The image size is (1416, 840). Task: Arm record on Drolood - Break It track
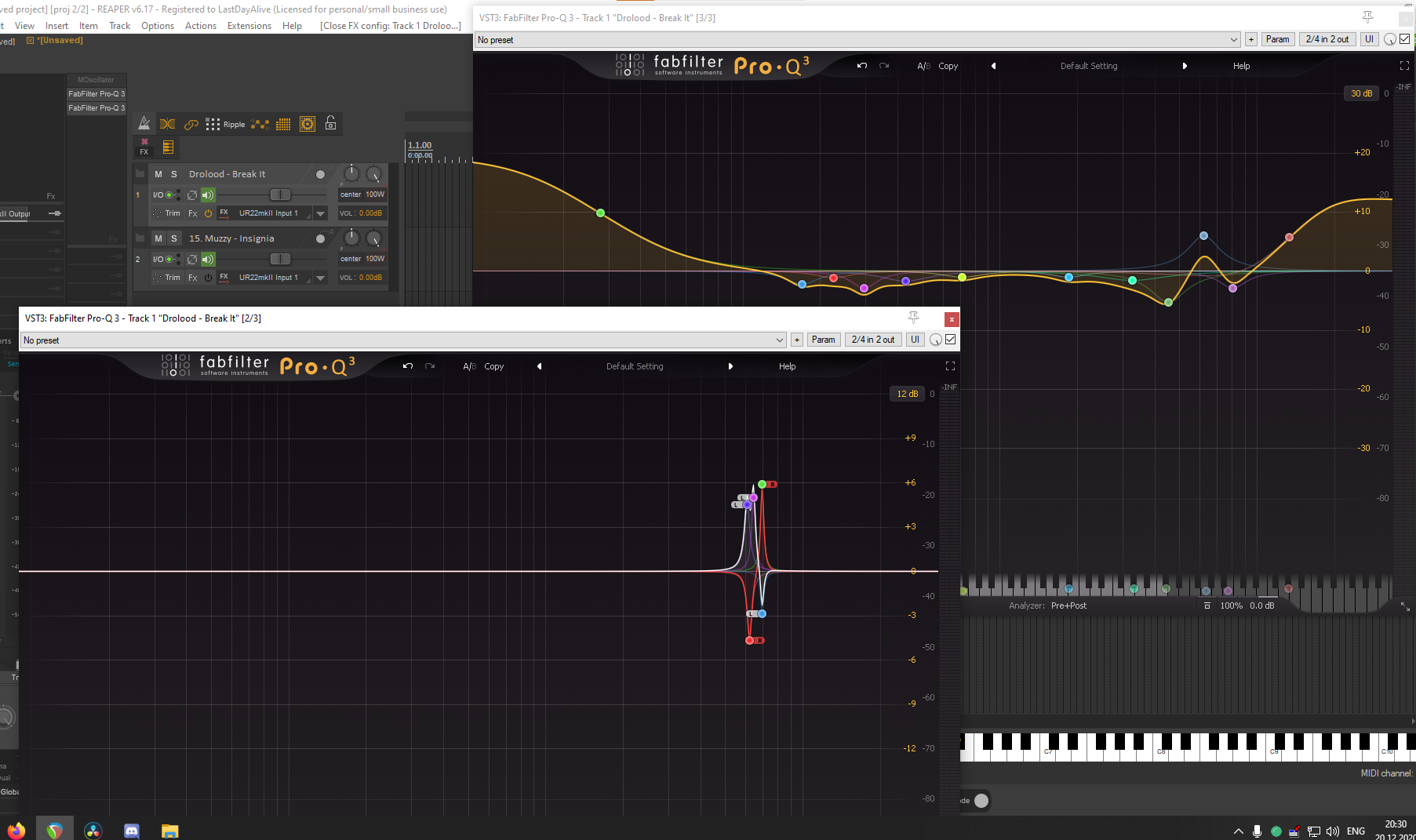[320, 174]
